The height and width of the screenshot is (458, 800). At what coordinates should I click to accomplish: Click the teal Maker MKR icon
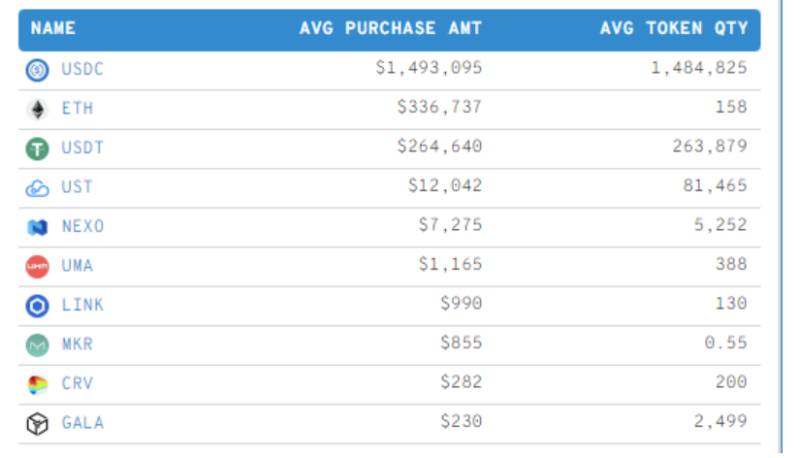click(37, 345)
